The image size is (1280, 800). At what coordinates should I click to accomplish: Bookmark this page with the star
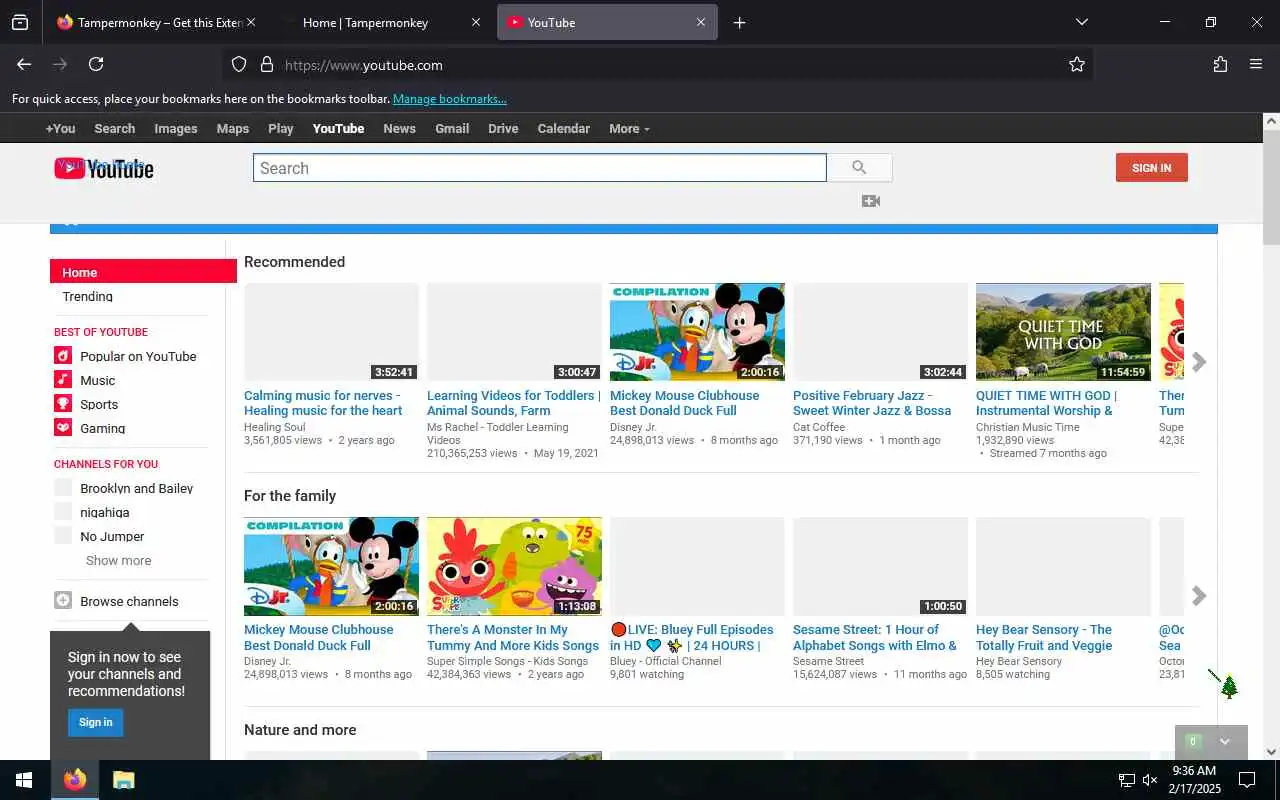(x=1077, y=65)
